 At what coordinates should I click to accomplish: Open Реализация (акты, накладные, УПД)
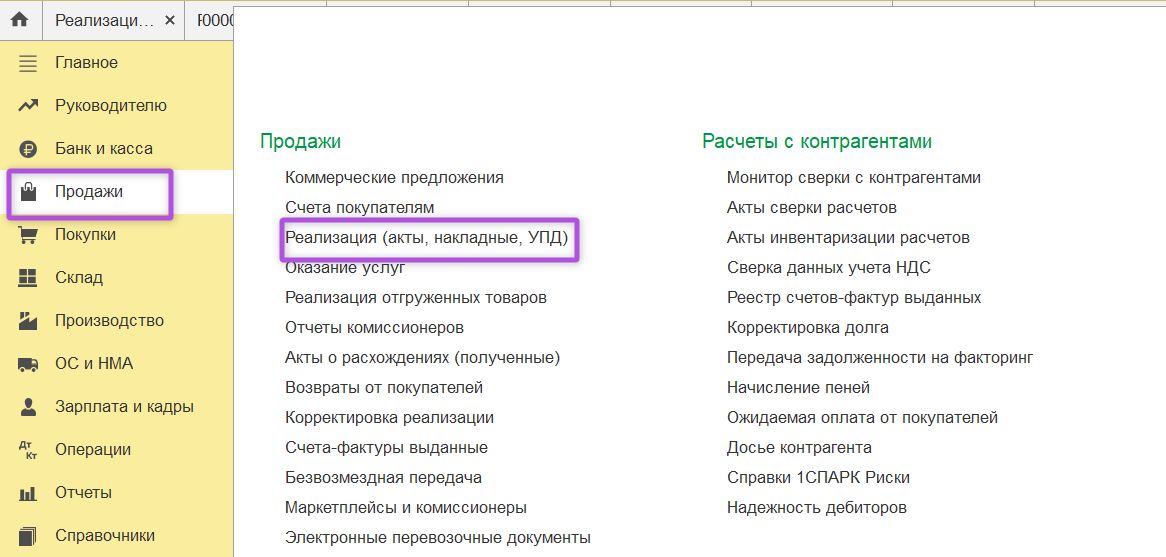click(427, 238)
